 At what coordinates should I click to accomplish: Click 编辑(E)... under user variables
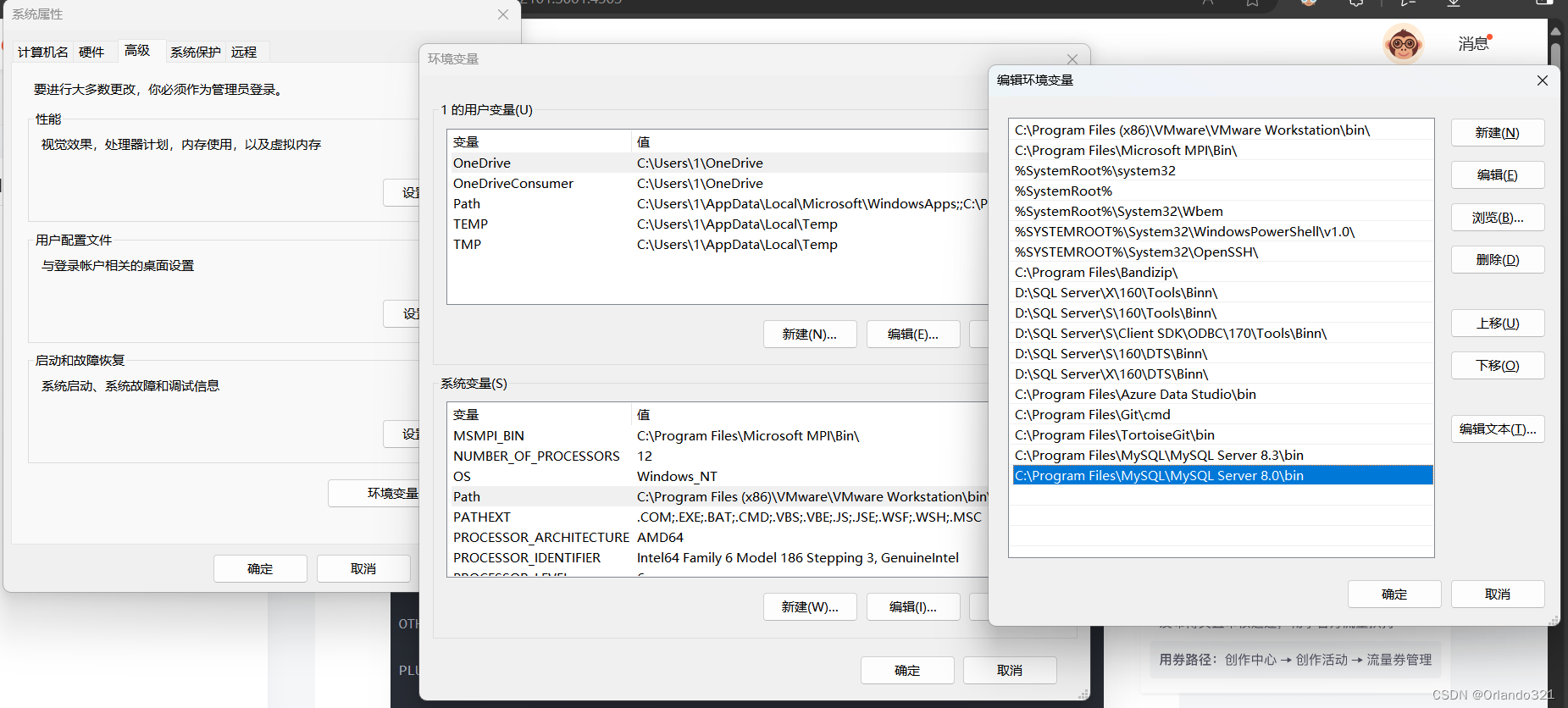tap(913, 335)
